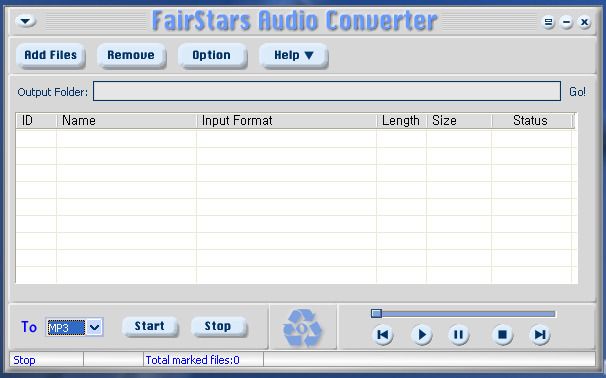
Task: Pause audio playback
Action: [x=458, y=335]
